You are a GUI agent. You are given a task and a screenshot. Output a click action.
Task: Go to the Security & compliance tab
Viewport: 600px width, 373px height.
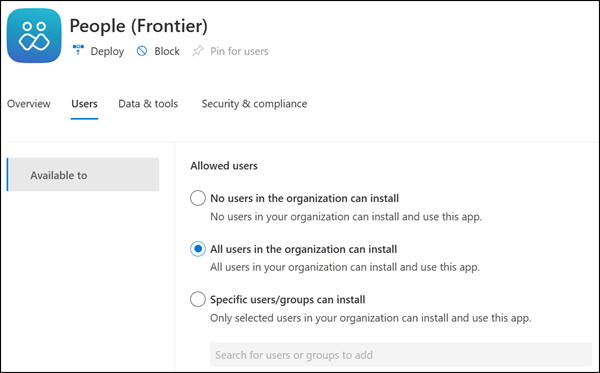tap(254, 104)
